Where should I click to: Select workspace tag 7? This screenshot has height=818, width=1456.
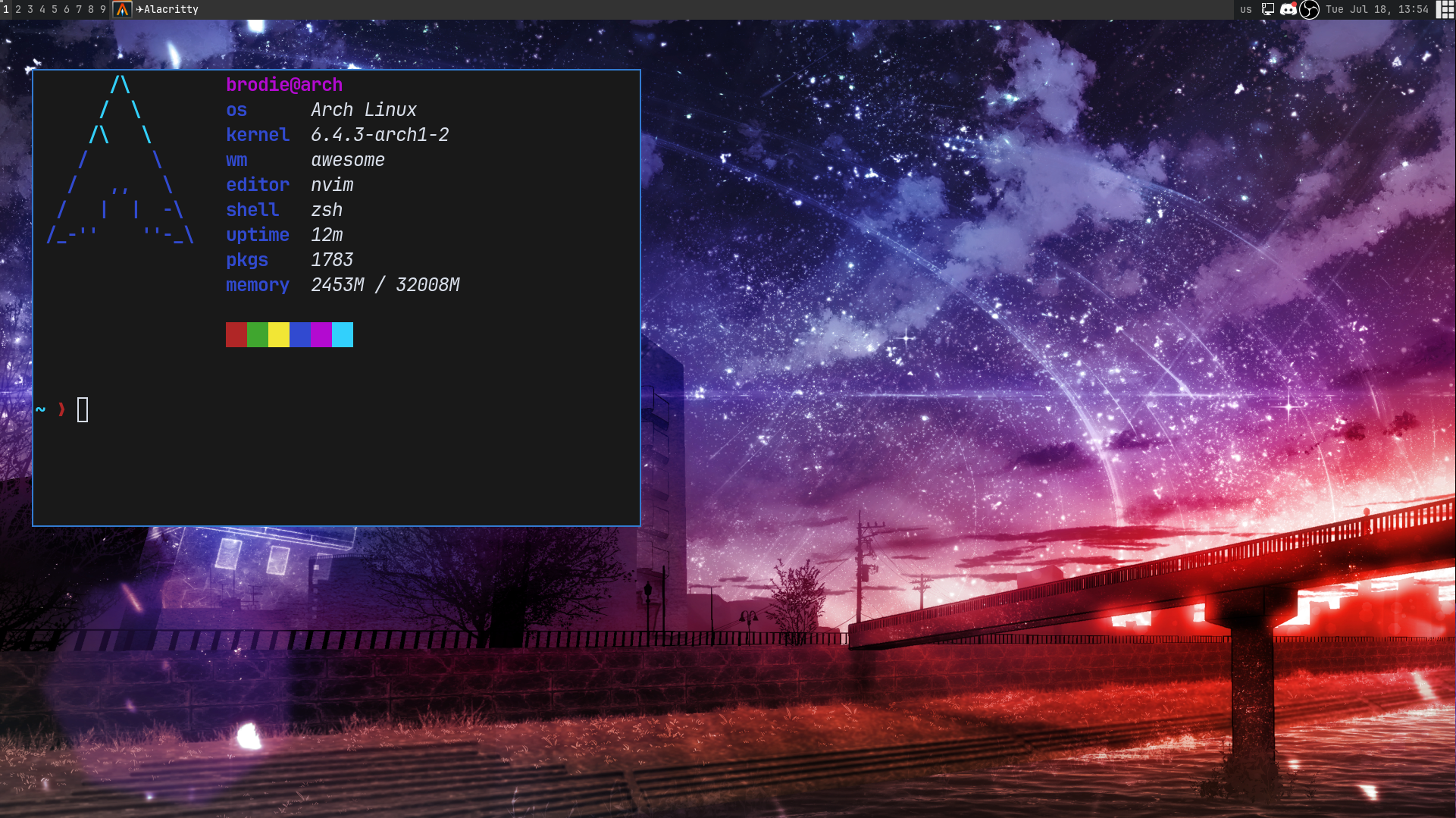[79, 10]
